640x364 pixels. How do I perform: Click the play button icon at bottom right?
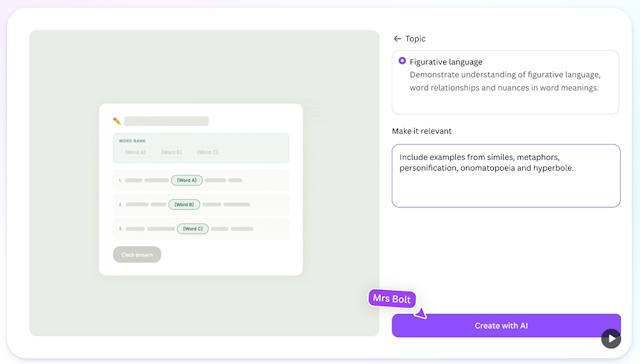[x=611, y=338]
